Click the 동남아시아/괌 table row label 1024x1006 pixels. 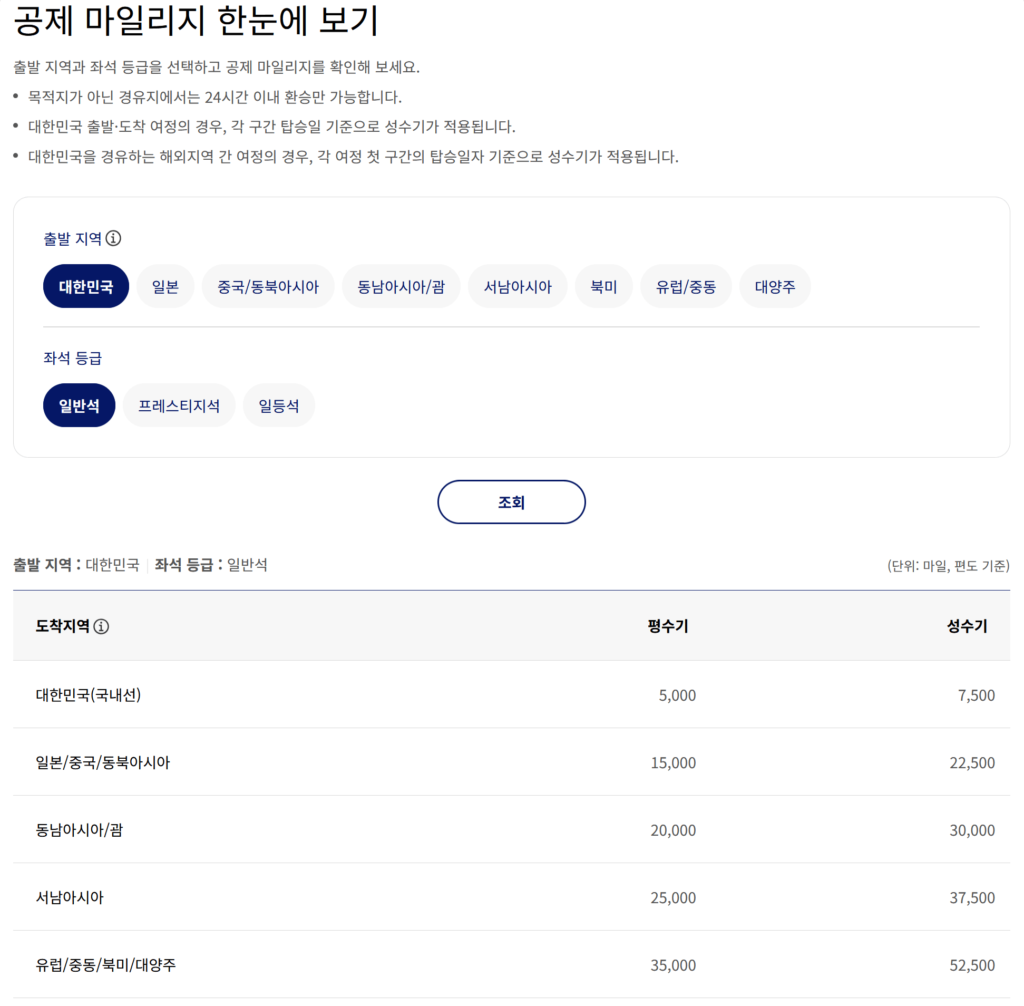[x=79, y=830]
